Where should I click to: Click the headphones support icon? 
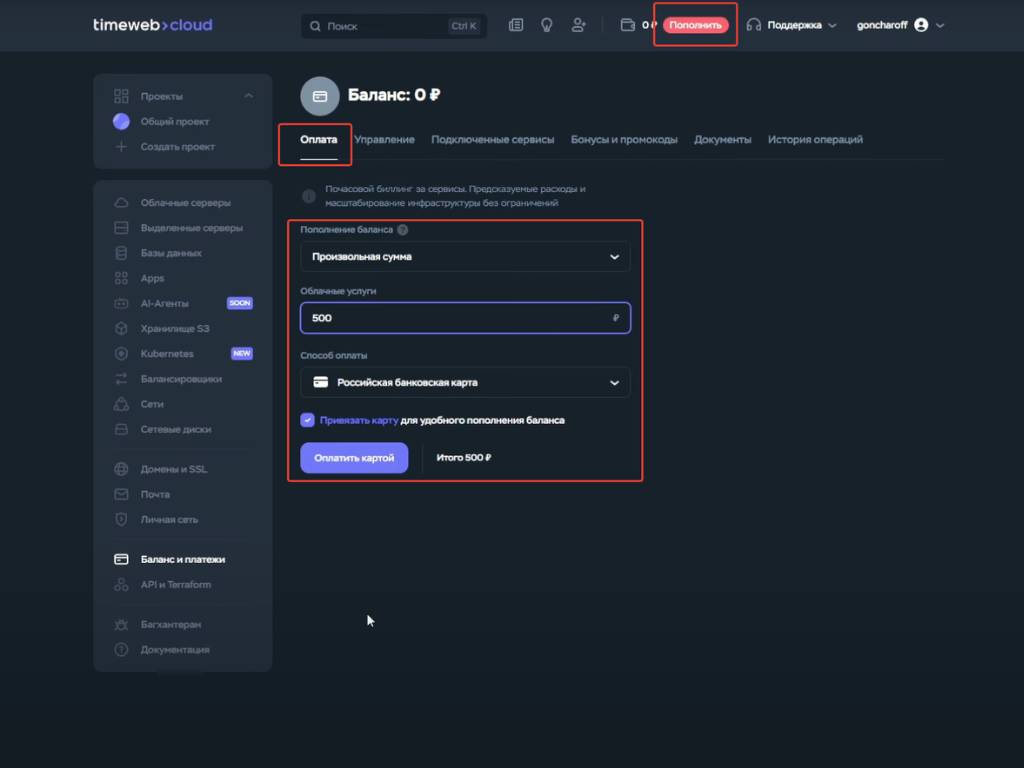tap(754, 25)
